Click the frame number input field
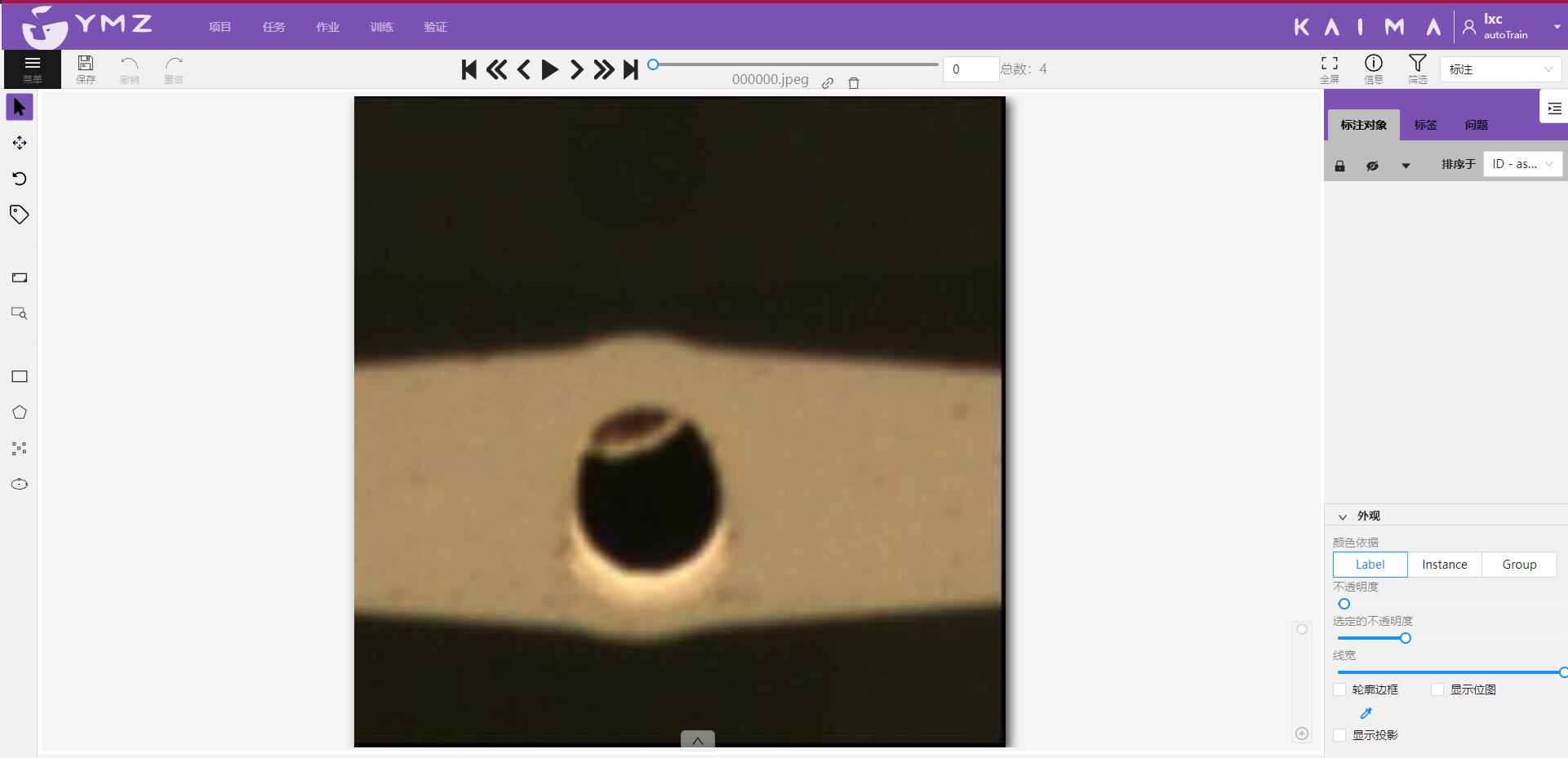Viewport: 1568px width, 758px height. coord(970,69)
